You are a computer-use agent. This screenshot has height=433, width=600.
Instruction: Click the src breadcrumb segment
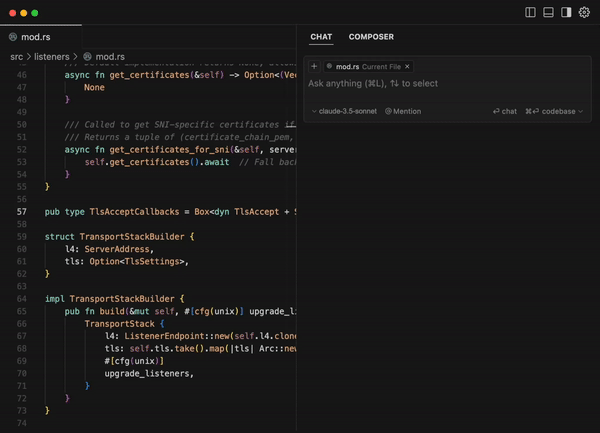coord(16,57)
